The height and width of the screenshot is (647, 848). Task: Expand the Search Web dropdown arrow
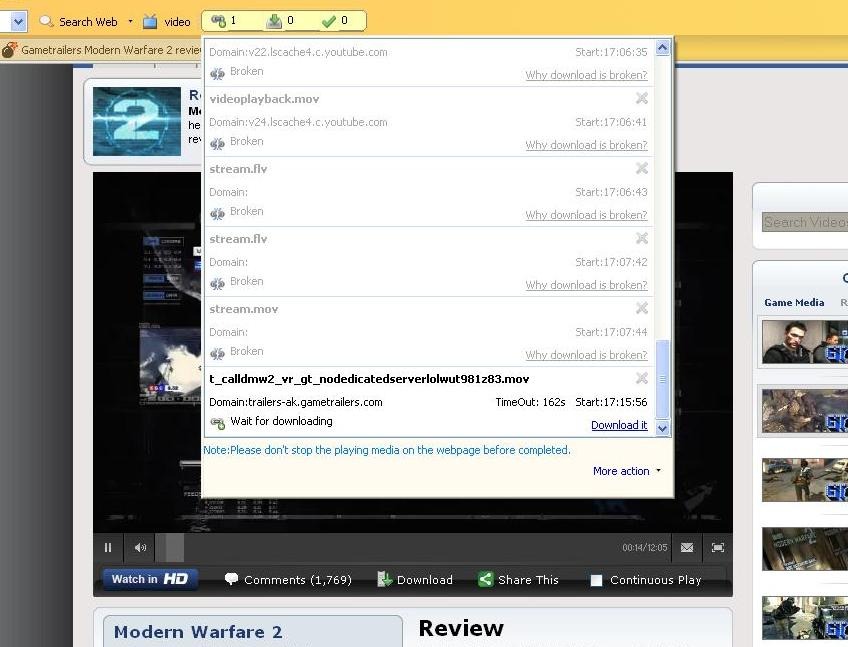(x=130, y=22)
